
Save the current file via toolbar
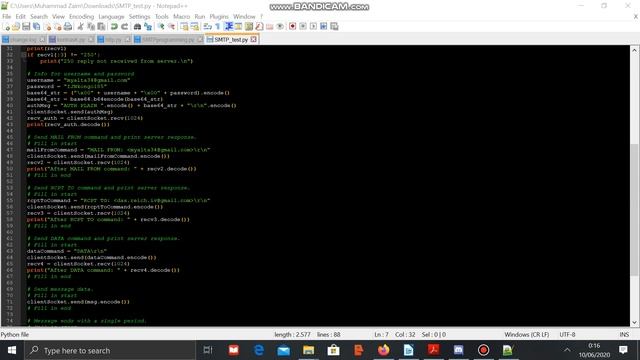(x=26, y=27)
